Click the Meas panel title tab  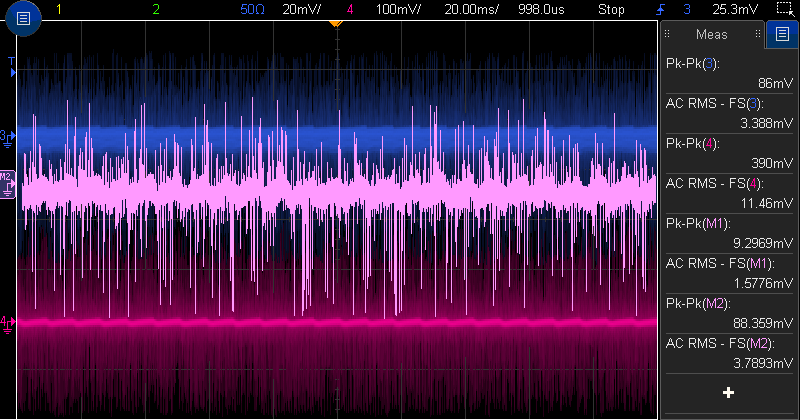712,34
